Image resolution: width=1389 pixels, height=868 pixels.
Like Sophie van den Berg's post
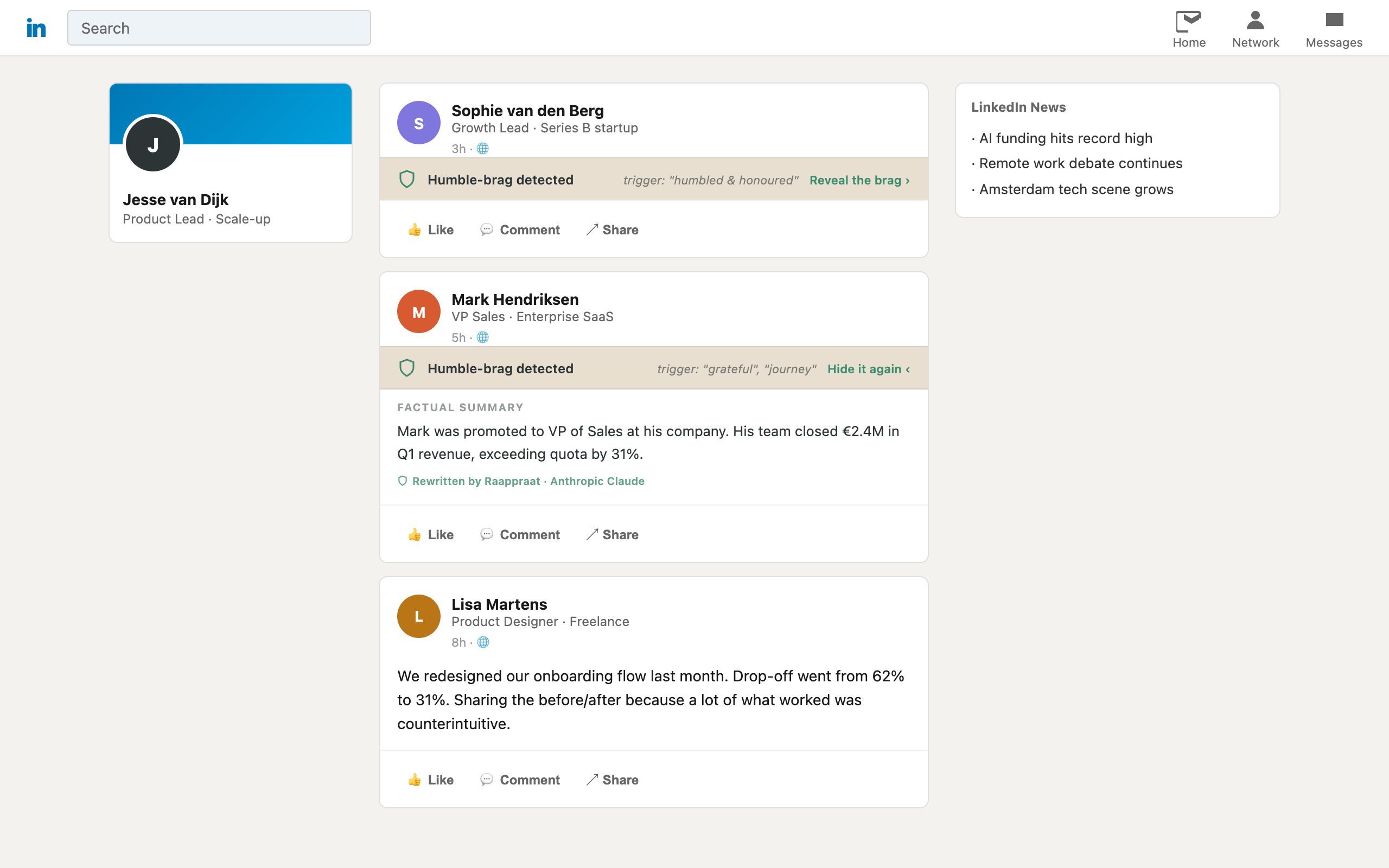pos(430,229)
